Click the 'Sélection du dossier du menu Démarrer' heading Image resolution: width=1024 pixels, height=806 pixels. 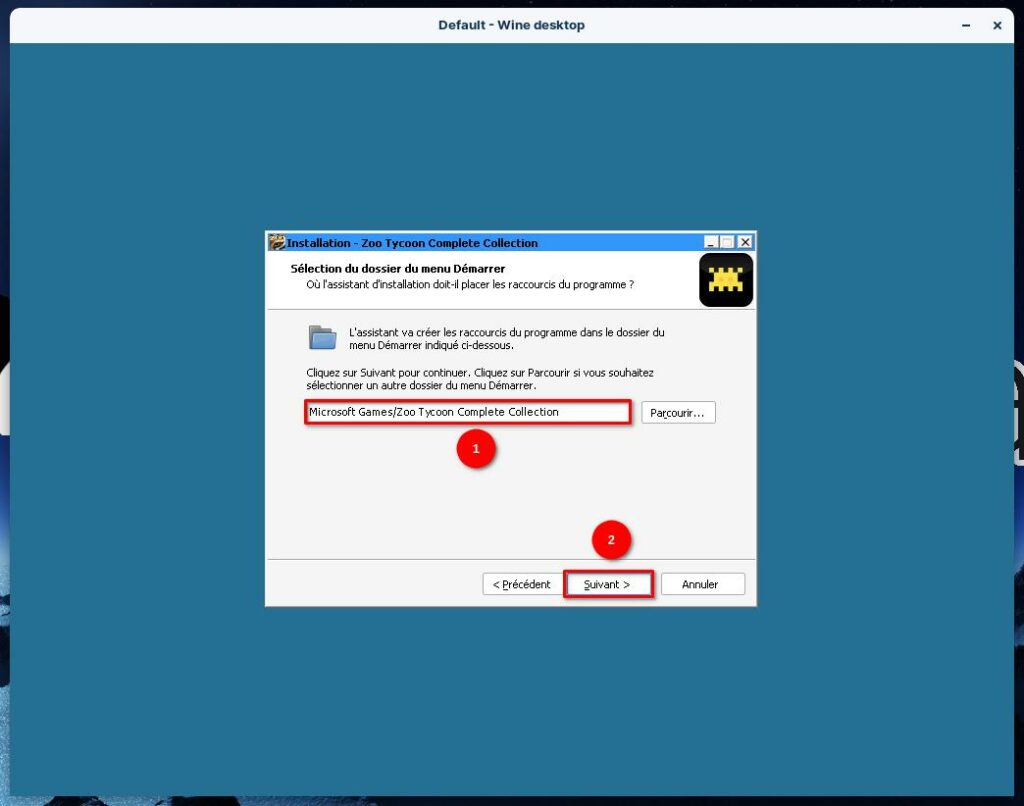(397, 269)
